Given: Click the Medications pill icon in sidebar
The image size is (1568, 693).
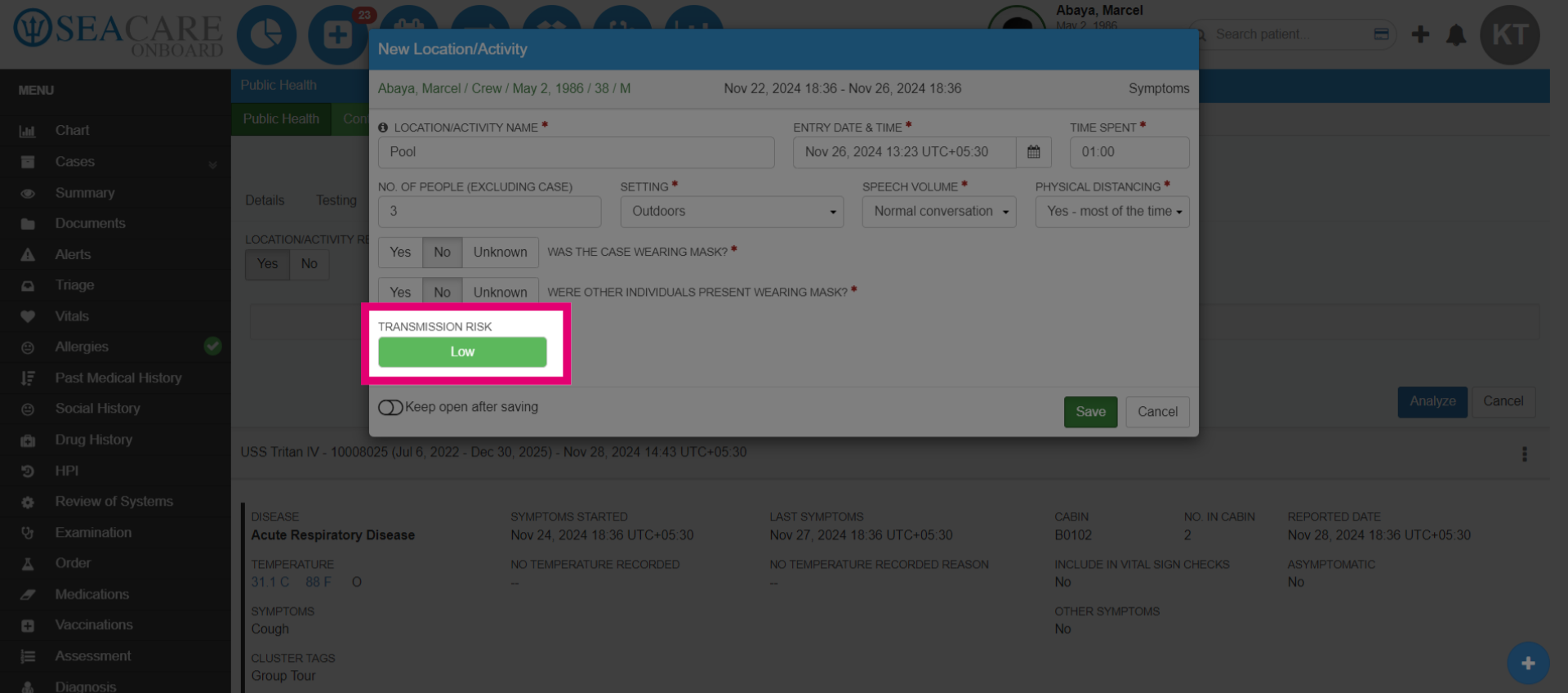Looking at the screenshot, I should 28,595.
